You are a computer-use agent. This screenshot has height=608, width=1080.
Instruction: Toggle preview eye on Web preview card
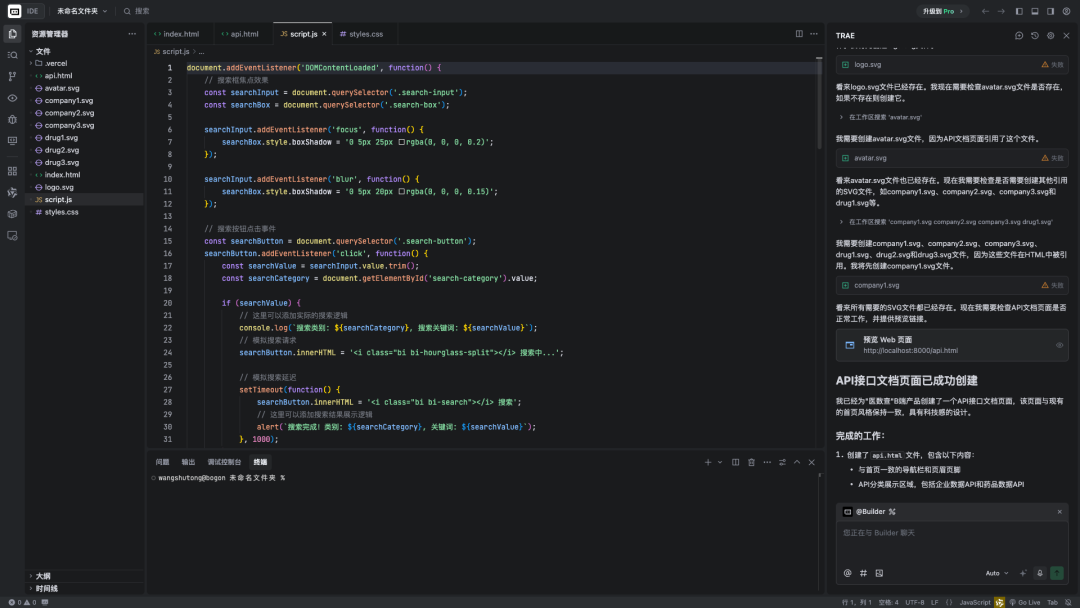coord(1059,345)
